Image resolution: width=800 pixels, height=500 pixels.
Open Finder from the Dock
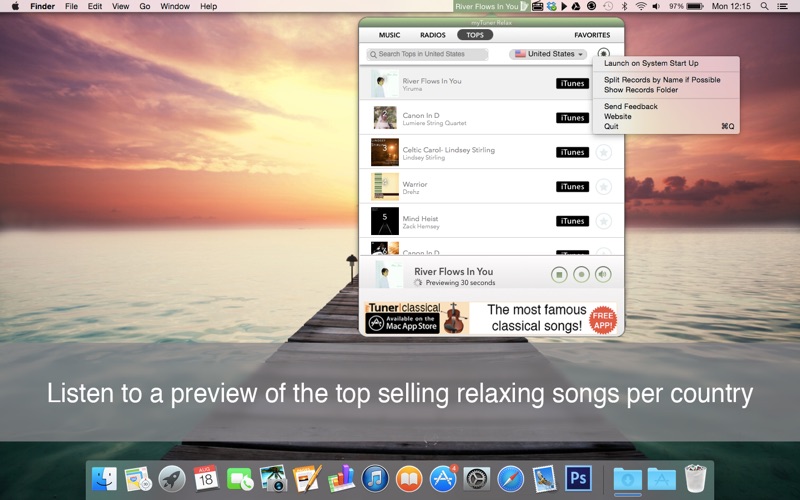point(104,480)
